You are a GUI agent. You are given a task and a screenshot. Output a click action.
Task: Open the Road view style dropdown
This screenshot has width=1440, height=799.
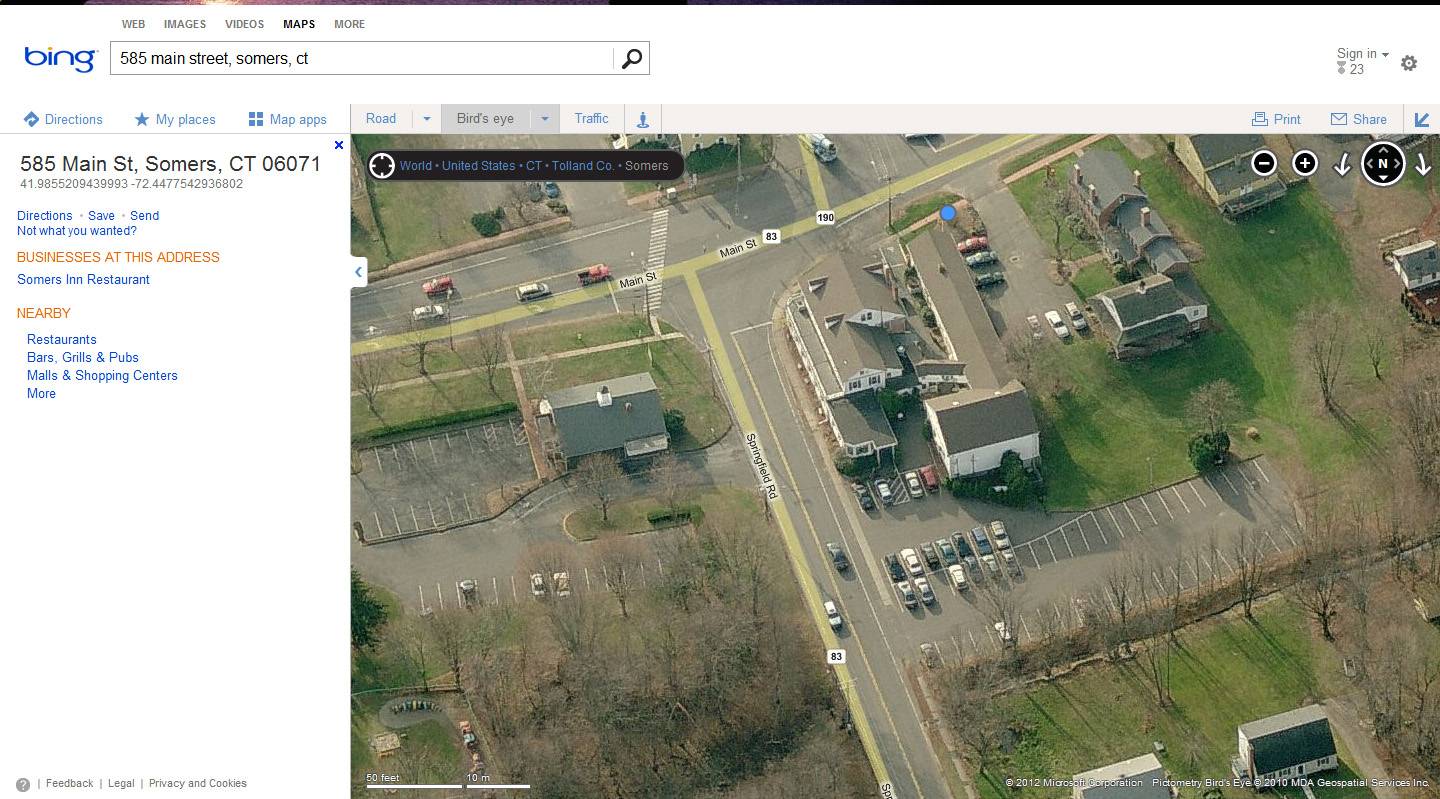pos(426,118)
